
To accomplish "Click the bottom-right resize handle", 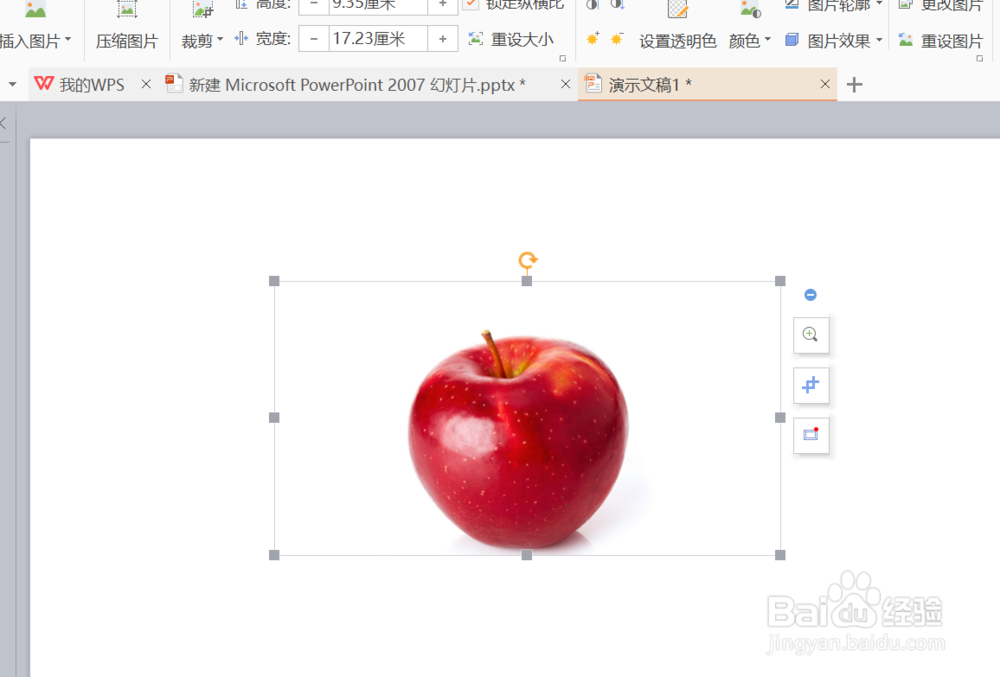I will point(780,555).
